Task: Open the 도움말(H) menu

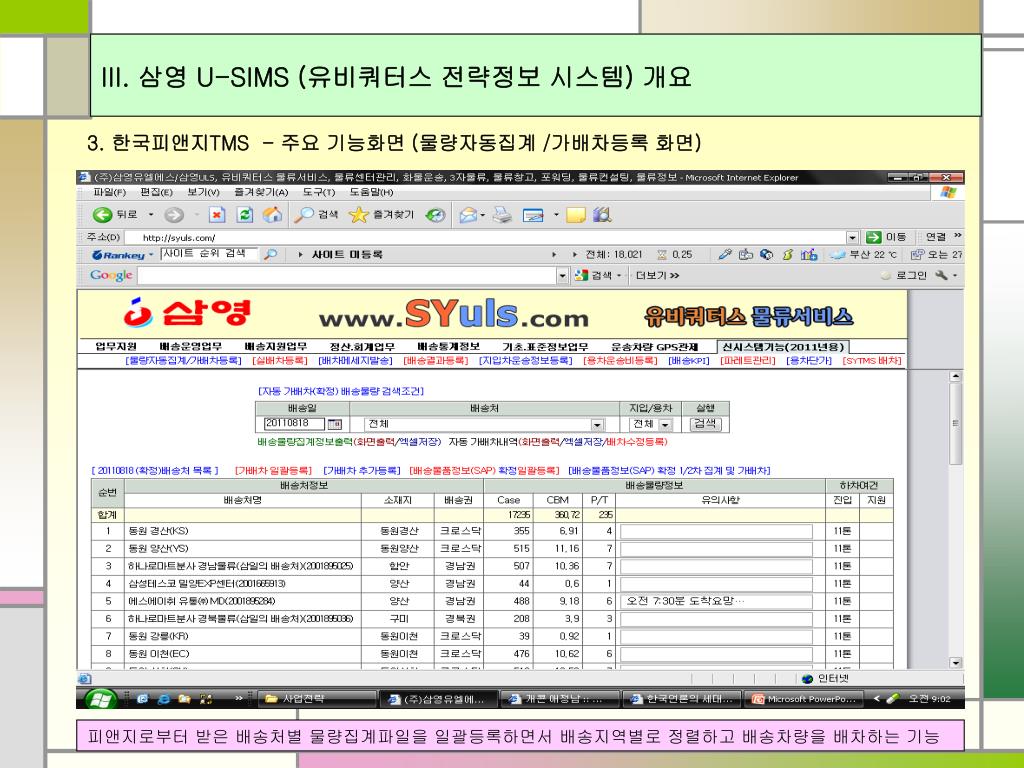Action: (372, 192)
